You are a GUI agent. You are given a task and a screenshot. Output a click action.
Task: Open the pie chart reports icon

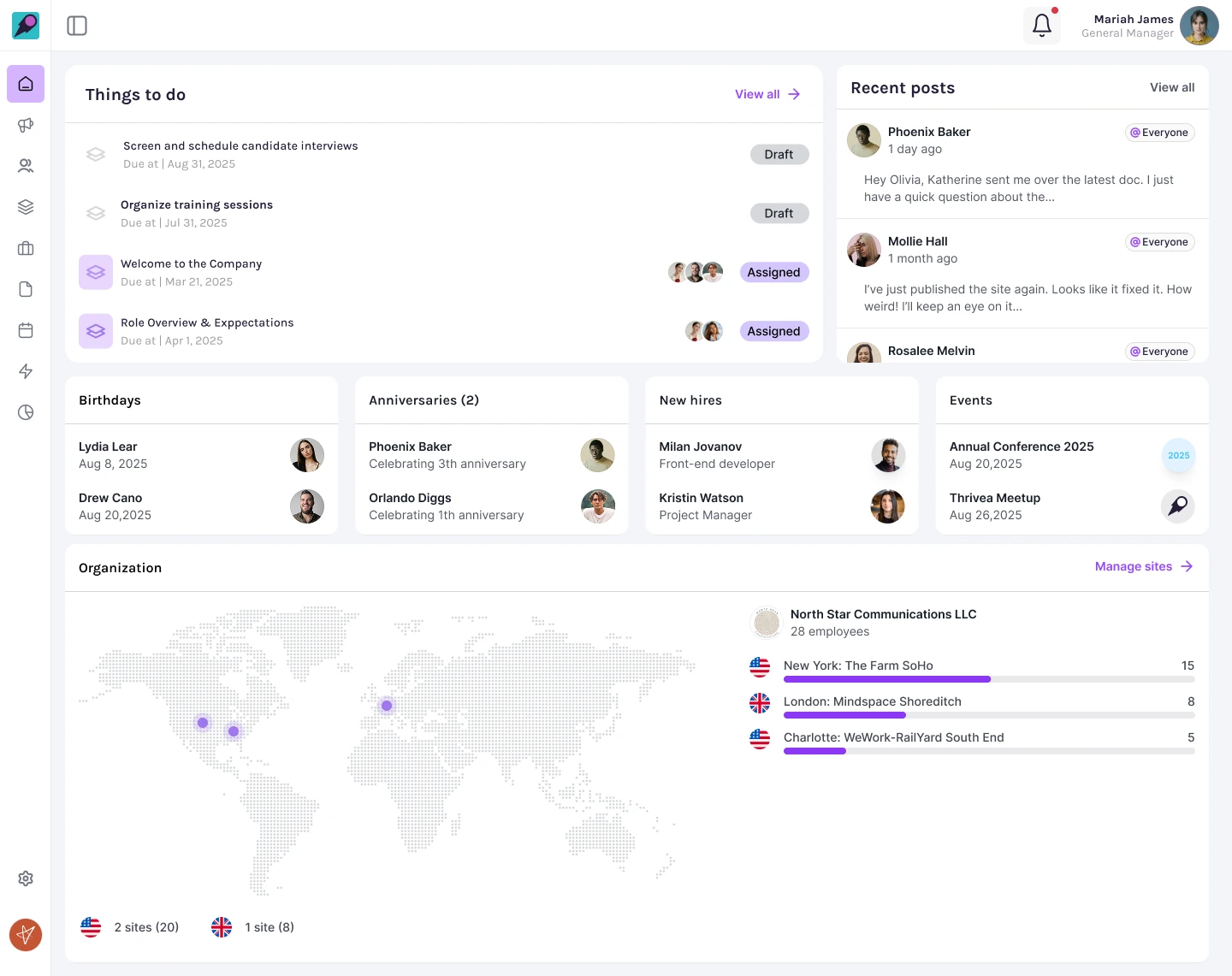click(x=26, y=412)
